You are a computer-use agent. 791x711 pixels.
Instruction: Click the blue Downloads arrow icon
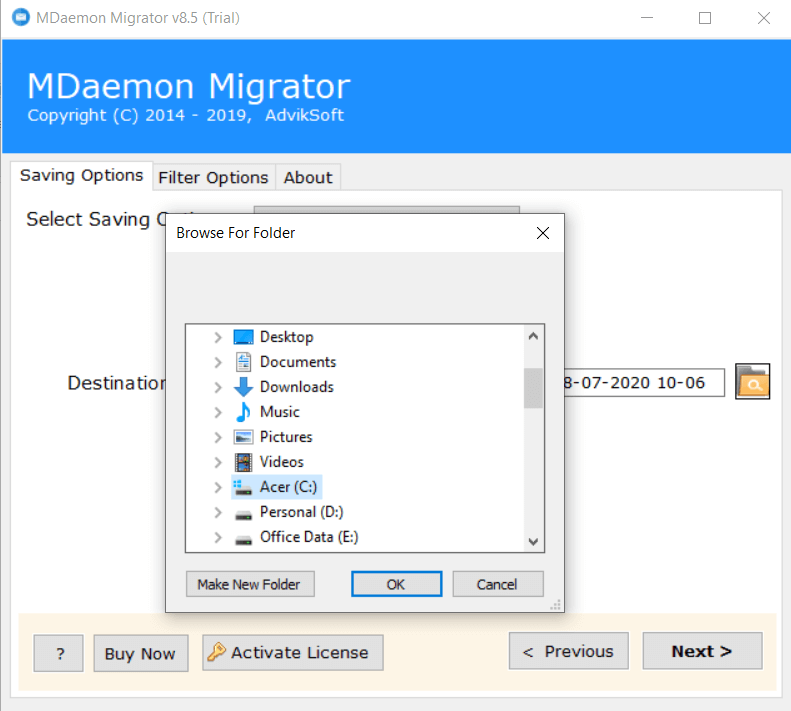[x=243, y=387]
